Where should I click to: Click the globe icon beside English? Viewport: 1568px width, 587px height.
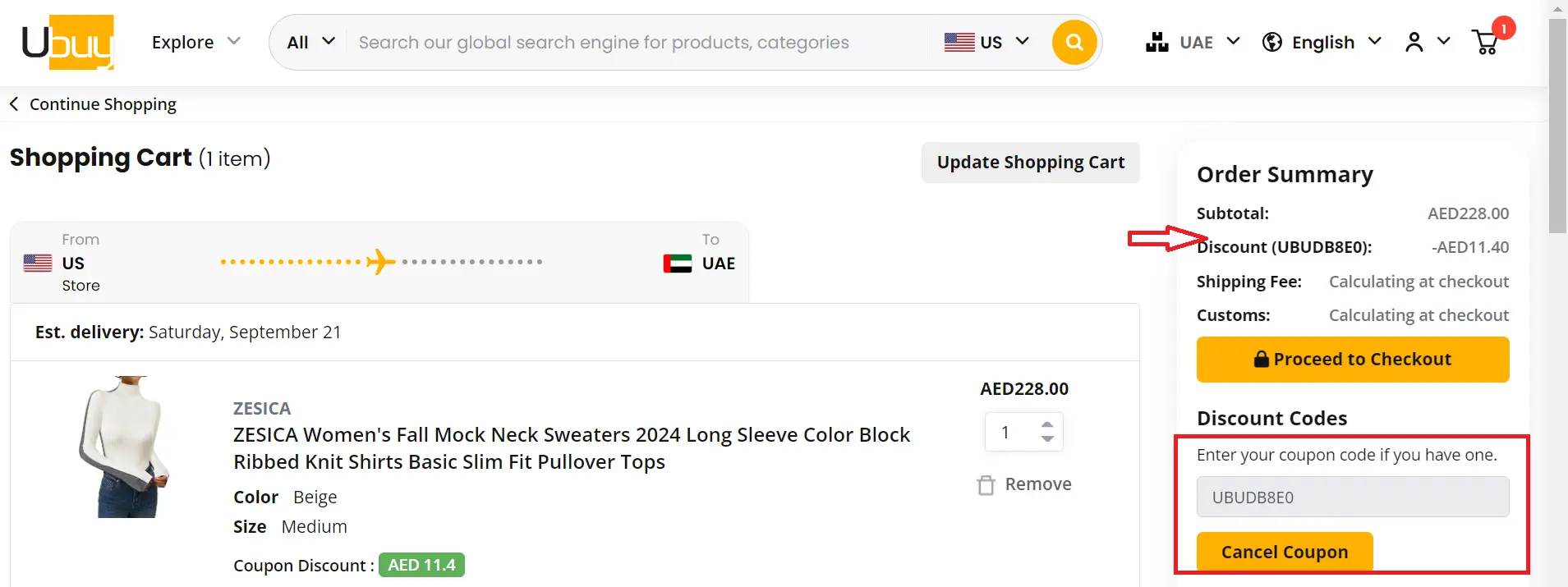pyautogui.click(x=1273, y=42)
